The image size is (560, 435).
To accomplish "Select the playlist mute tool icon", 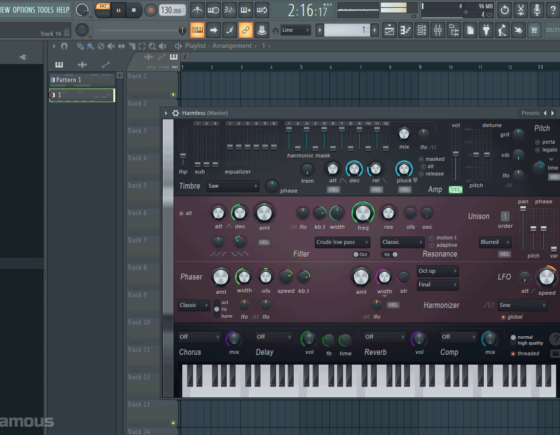I will pos(111,46).
